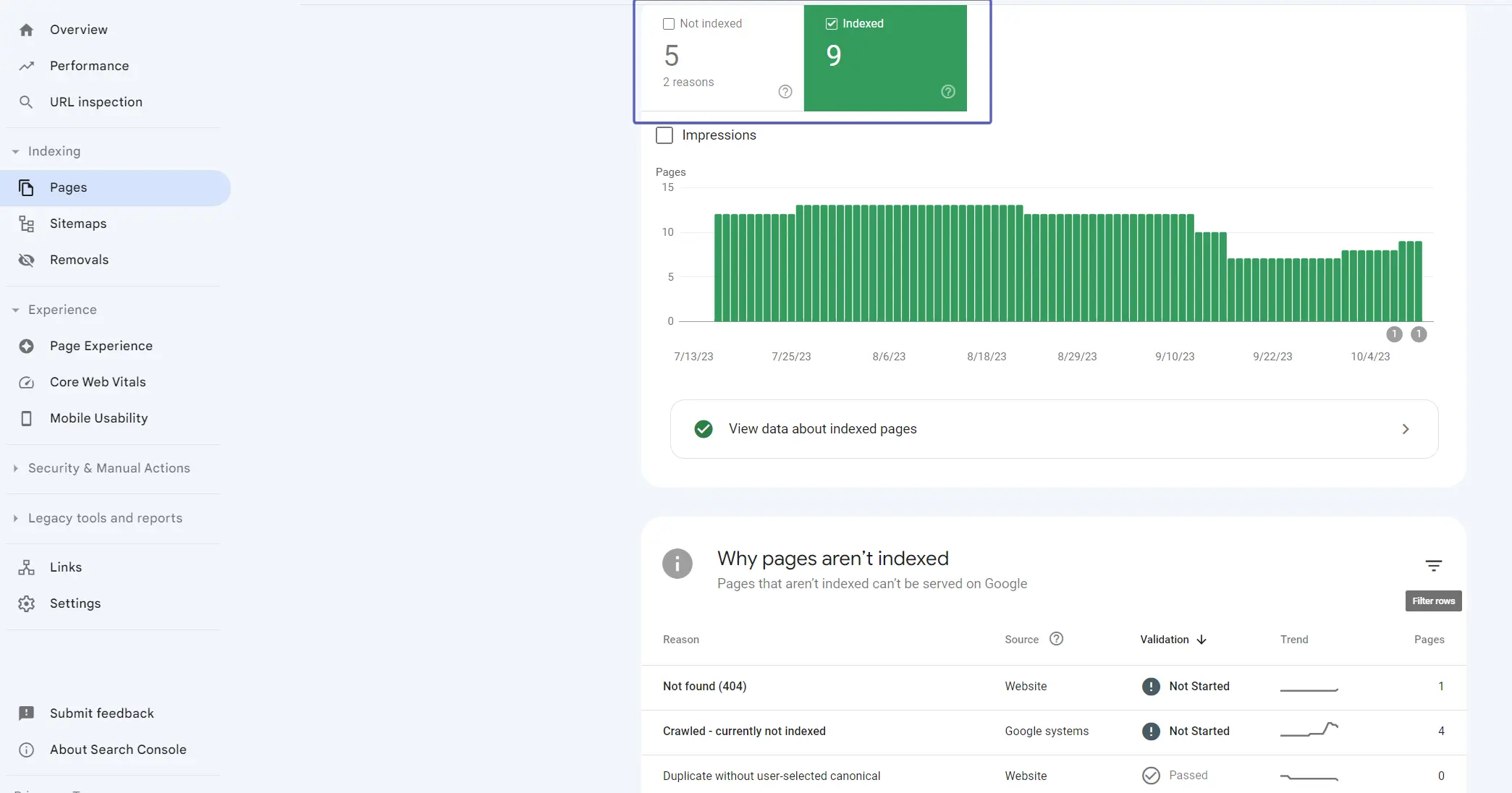Open the Filter rows icon
Viewport: 1512px width, 793px height.
[1434, 565]
